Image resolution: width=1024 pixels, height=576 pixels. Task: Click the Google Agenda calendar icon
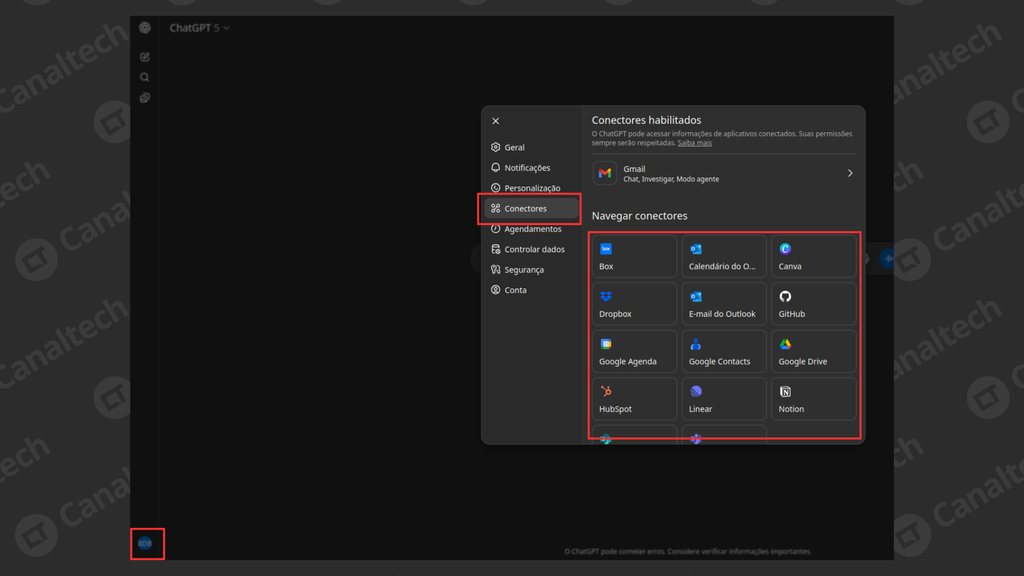tap(606, 344)
